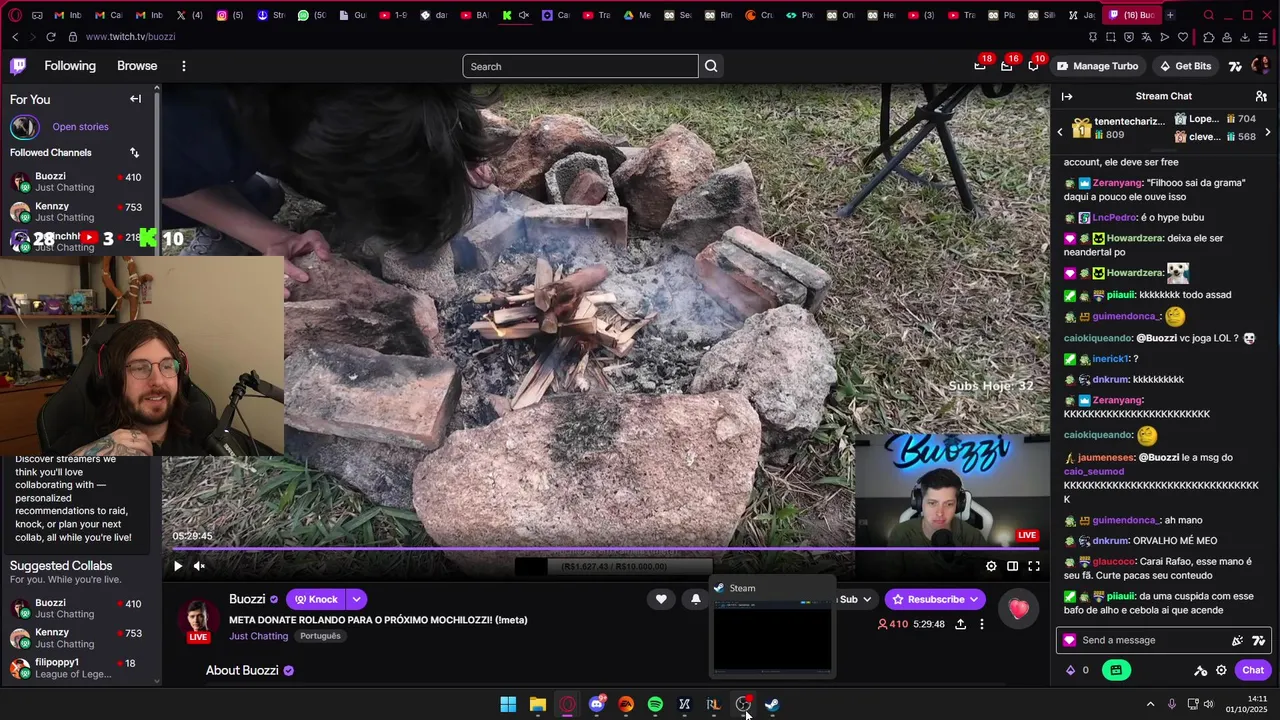Play the paused stream
The image size is (1280, 720).
(178, 566)
